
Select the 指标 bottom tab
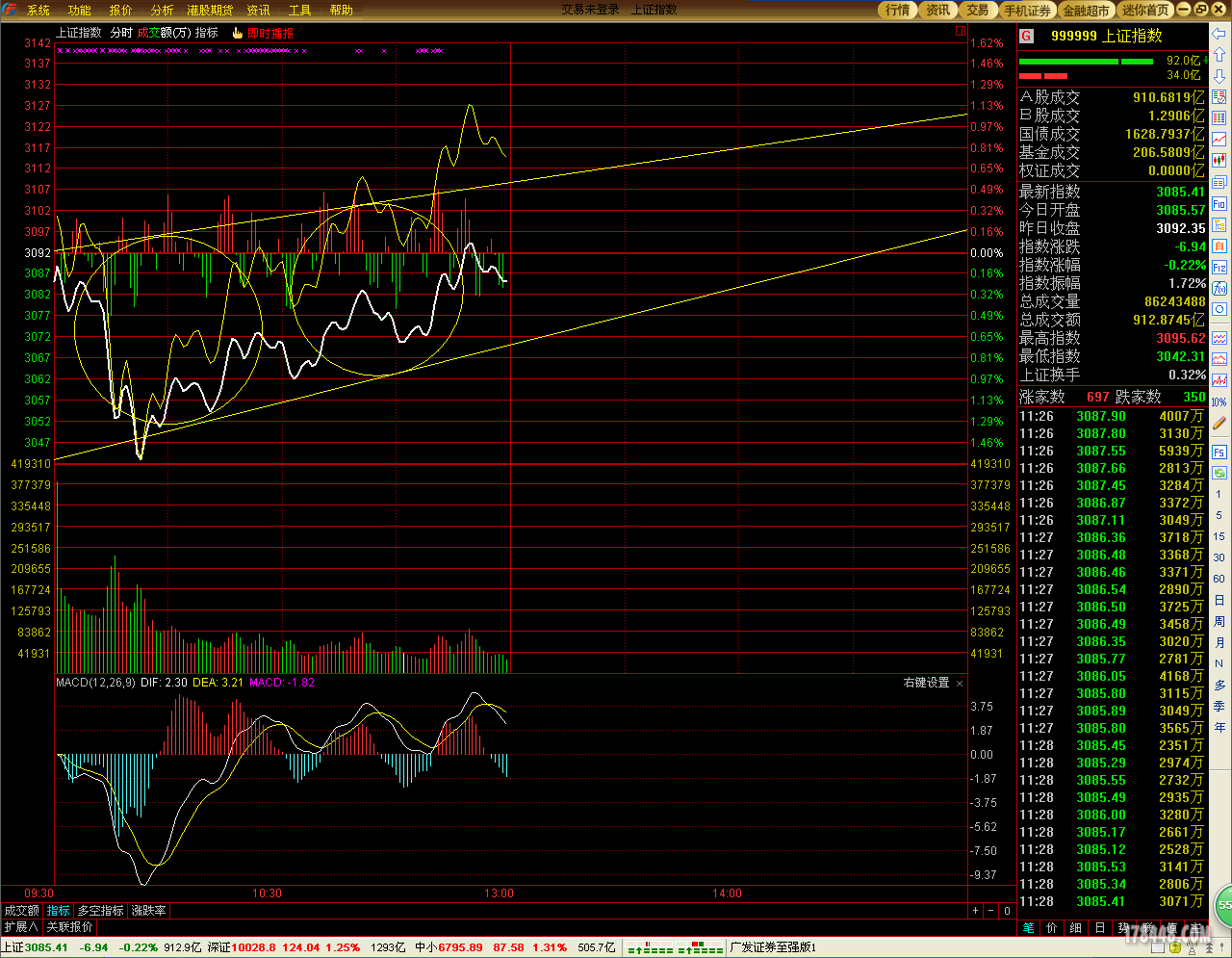[x=59, y=910]
